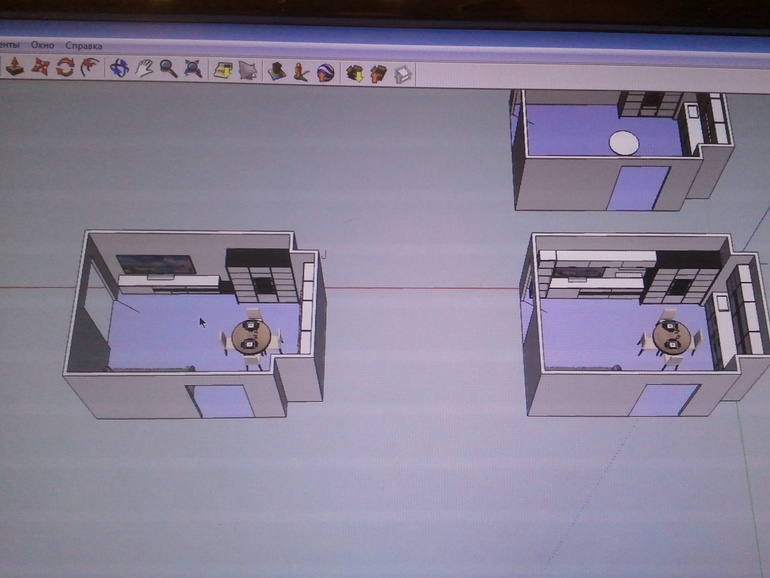
Task: Select the Zoom magnifier tool
Action: (169, 69)
